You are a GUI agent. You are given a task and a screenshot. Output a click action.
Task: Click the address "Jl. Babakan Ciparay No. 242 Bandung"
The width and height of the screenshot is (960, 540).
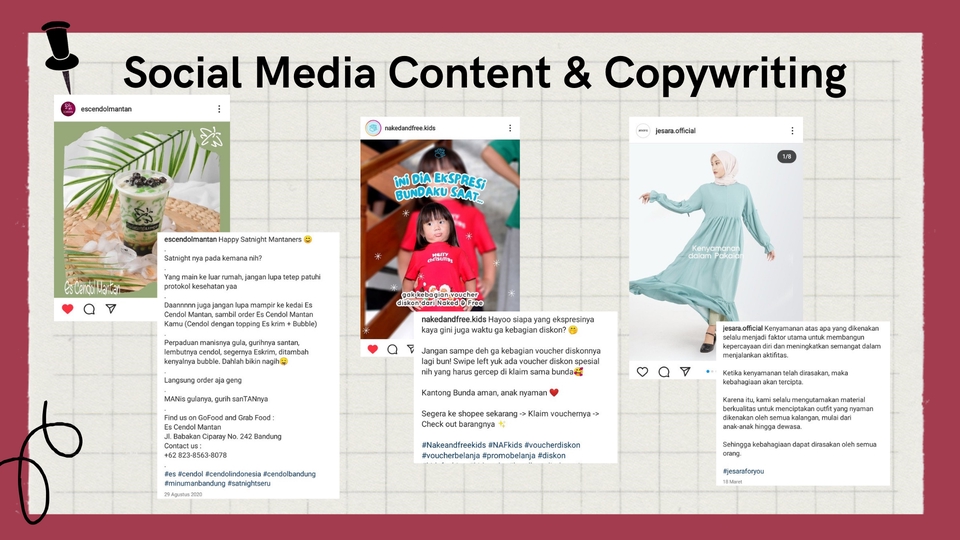(223, 437)
